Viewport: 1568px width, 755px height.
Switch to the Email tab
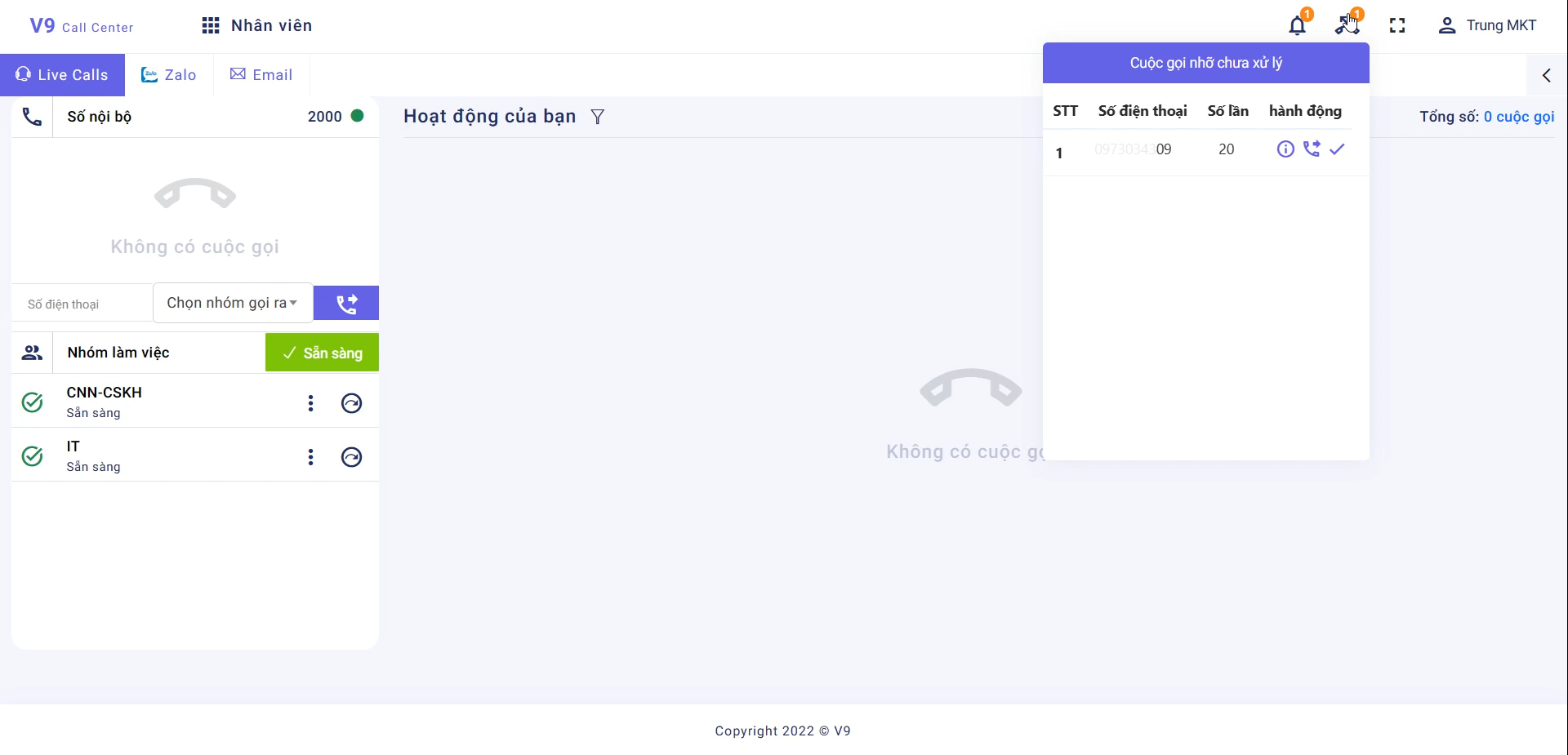pos(261,75)
